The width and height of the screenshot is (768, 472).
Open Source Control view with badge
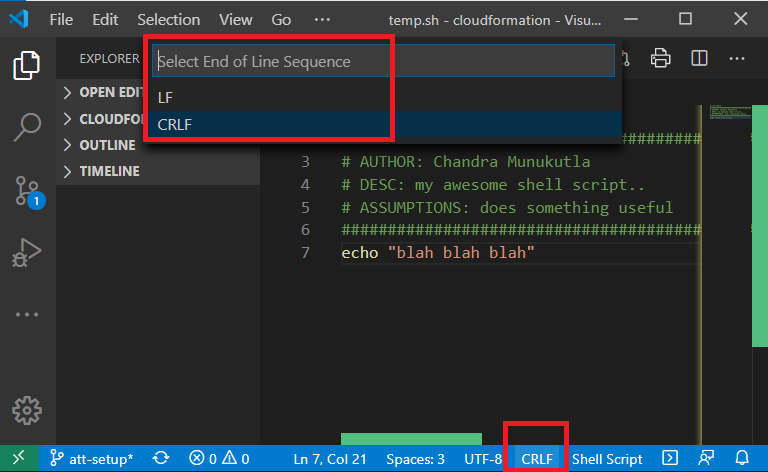(x=28, y=191)
